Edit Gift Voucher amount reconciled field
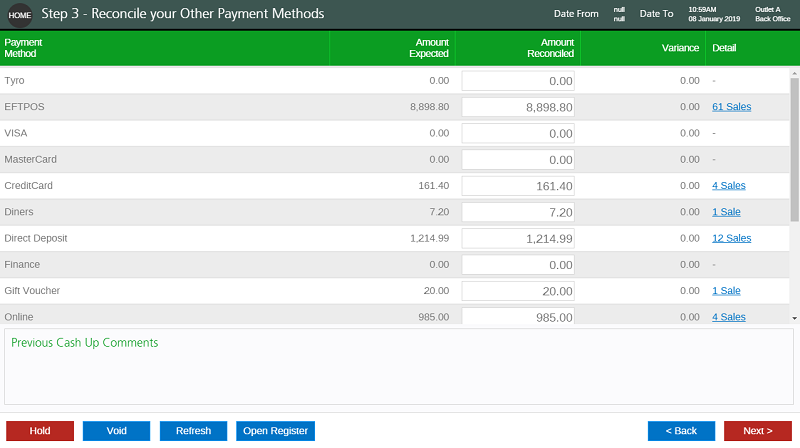The height and width of the screenshot is (448, 800). (518, 291)
